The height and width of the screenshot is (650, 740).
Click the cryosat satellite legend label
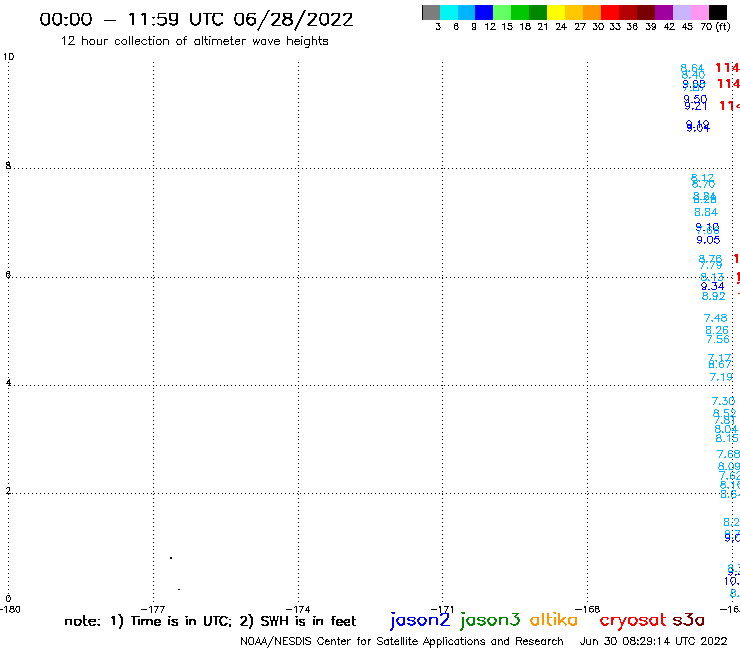[632, 620]
